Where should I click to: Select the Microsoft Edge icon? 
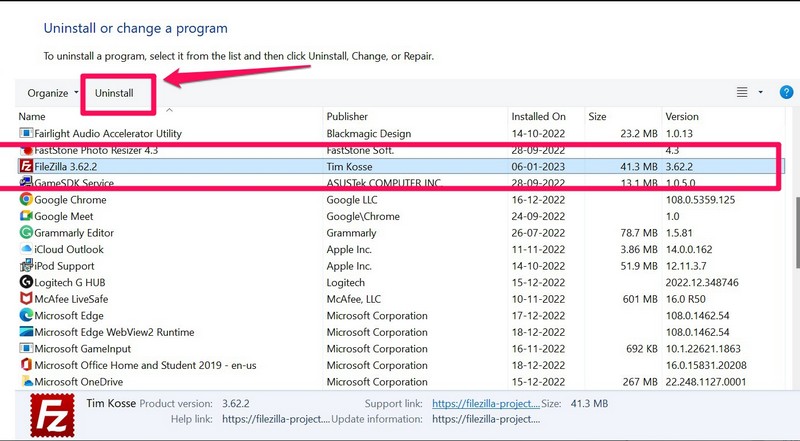[26, 315]
